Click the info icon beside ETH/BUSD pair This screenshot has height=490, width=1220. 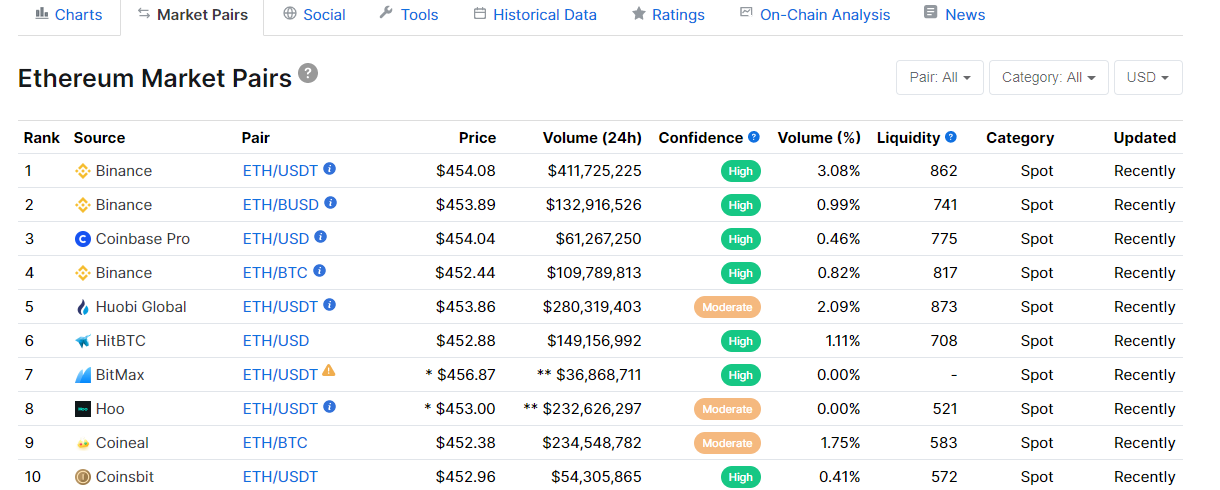(x=331, y=203)
